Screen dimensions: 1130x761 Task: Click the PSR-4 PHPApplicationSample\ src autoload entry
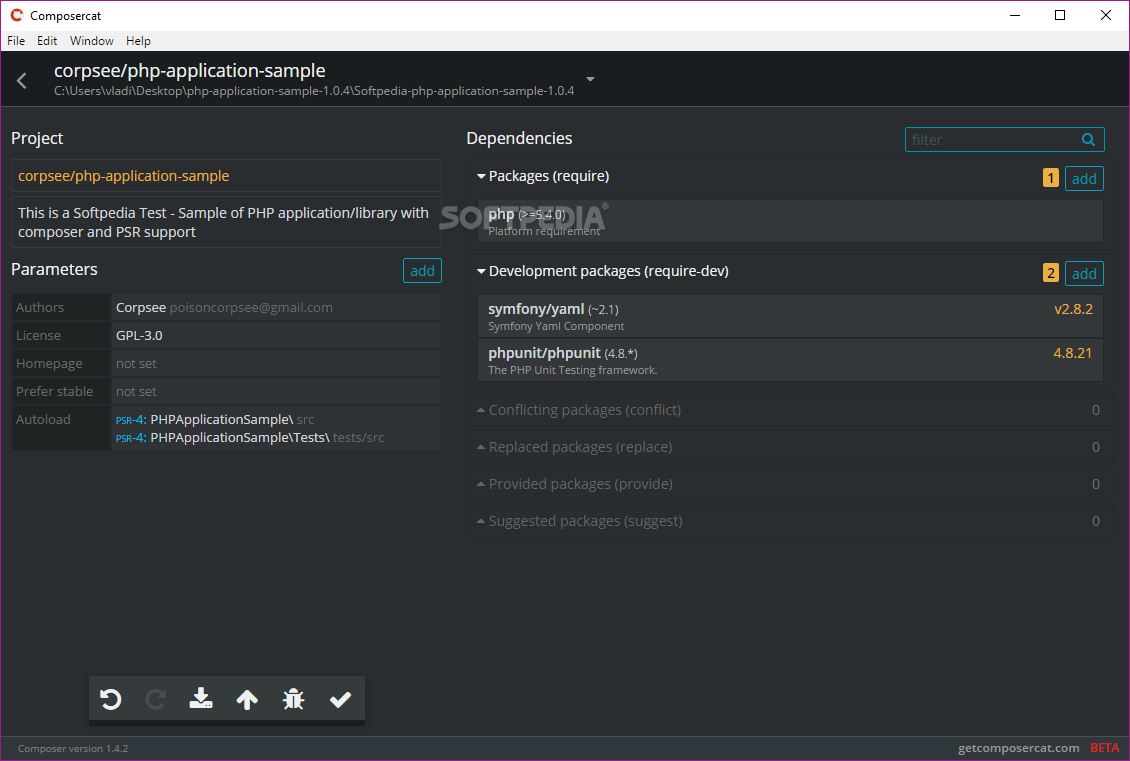(215, 419)
